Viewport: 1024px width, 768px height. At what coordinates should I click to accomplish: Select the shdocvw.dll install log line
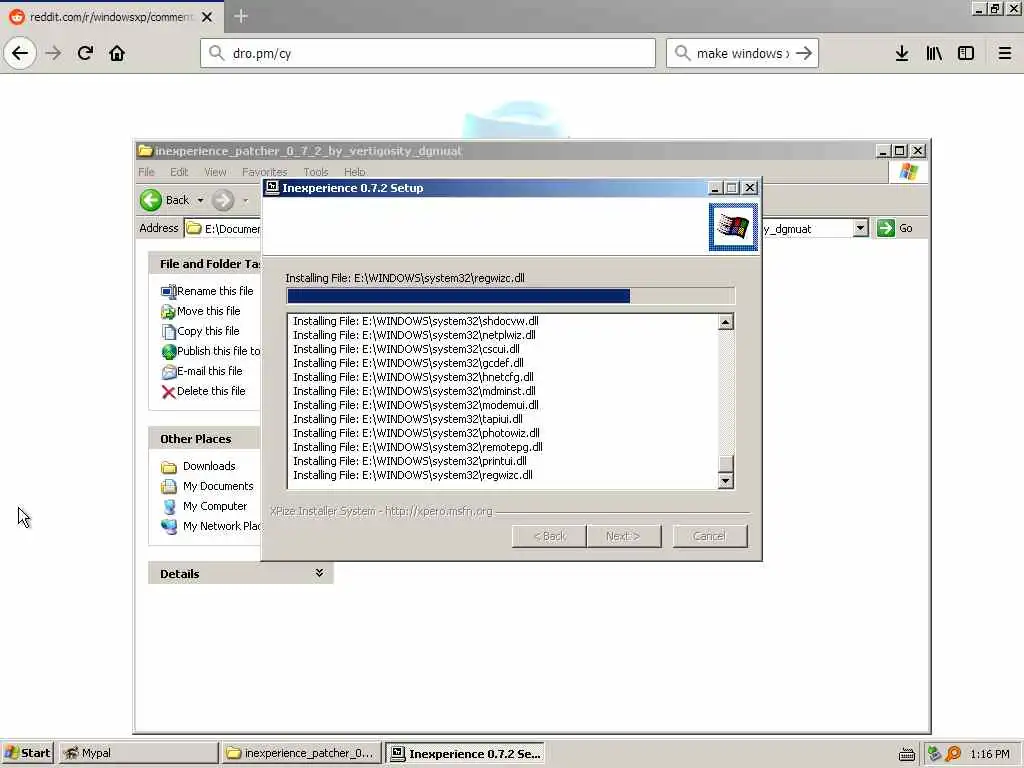[416, 321]
